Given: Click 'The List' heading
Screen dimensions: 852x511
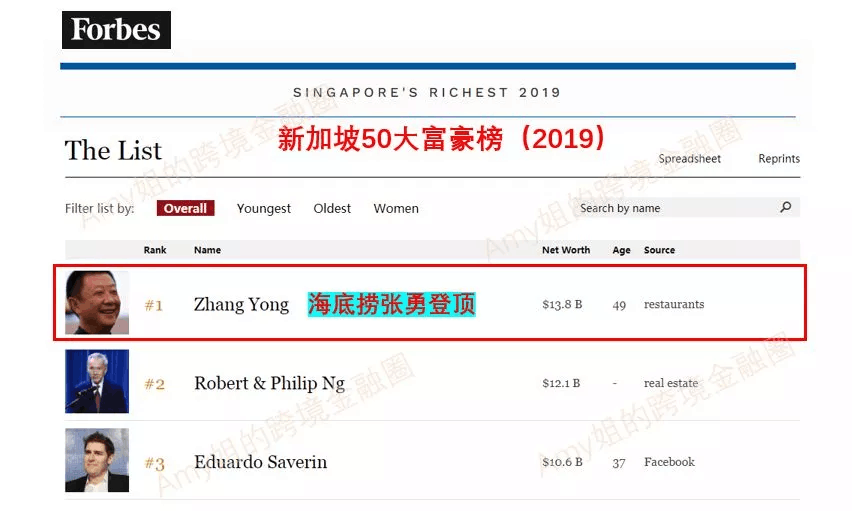Looking at the screenshot, I should pos(113,150).
